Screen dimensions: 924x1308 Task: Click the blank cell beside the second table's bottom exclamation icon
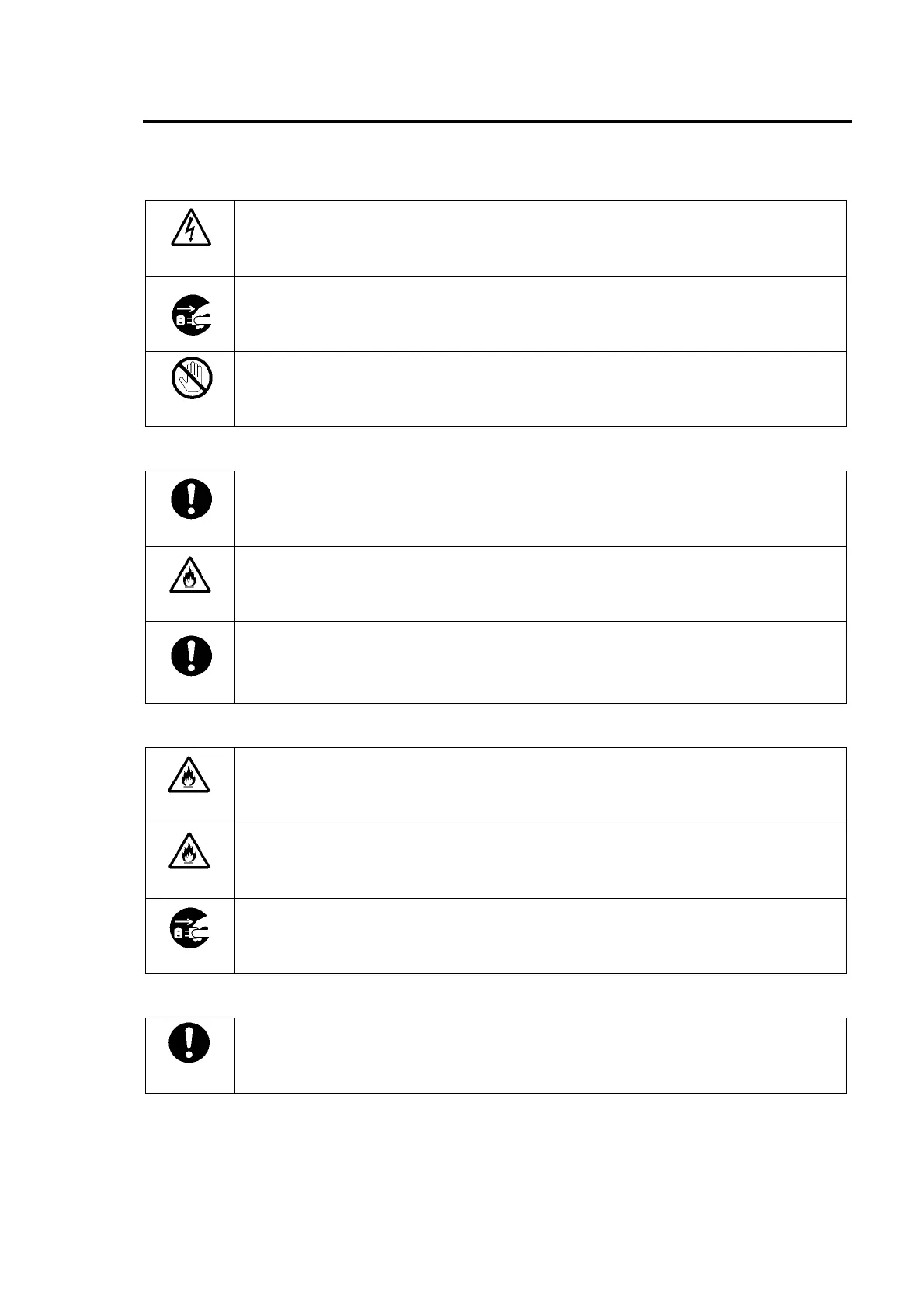[540, 663]
